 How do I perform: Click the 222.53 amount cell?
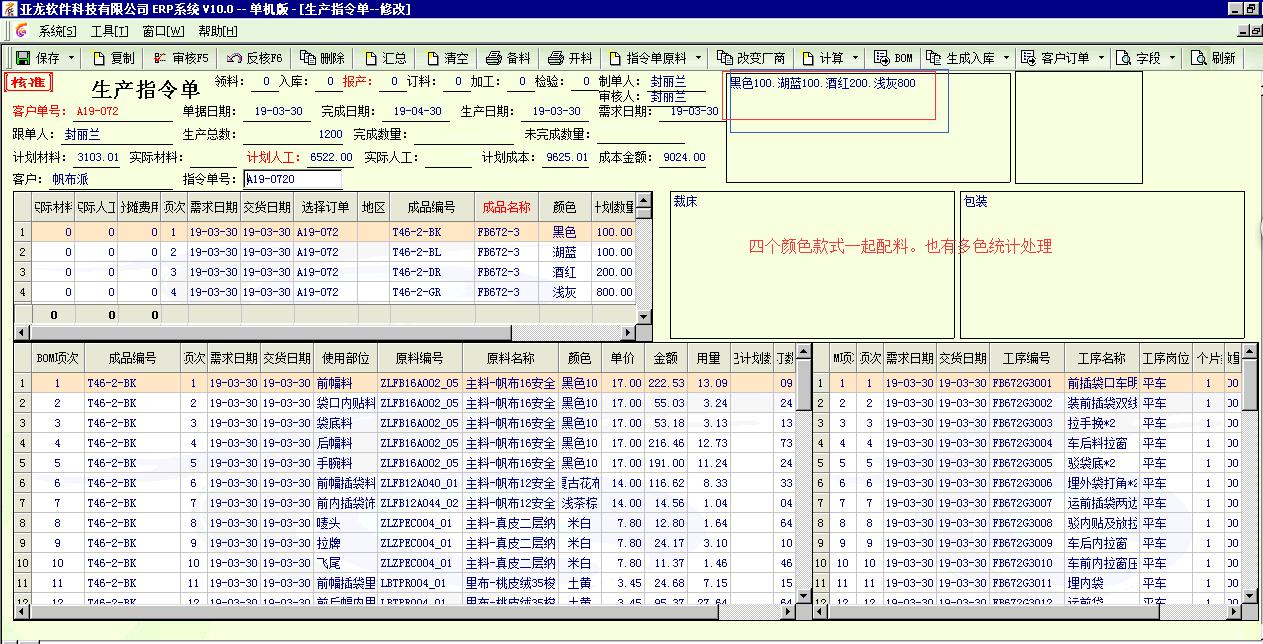click(x=665, y=383)
